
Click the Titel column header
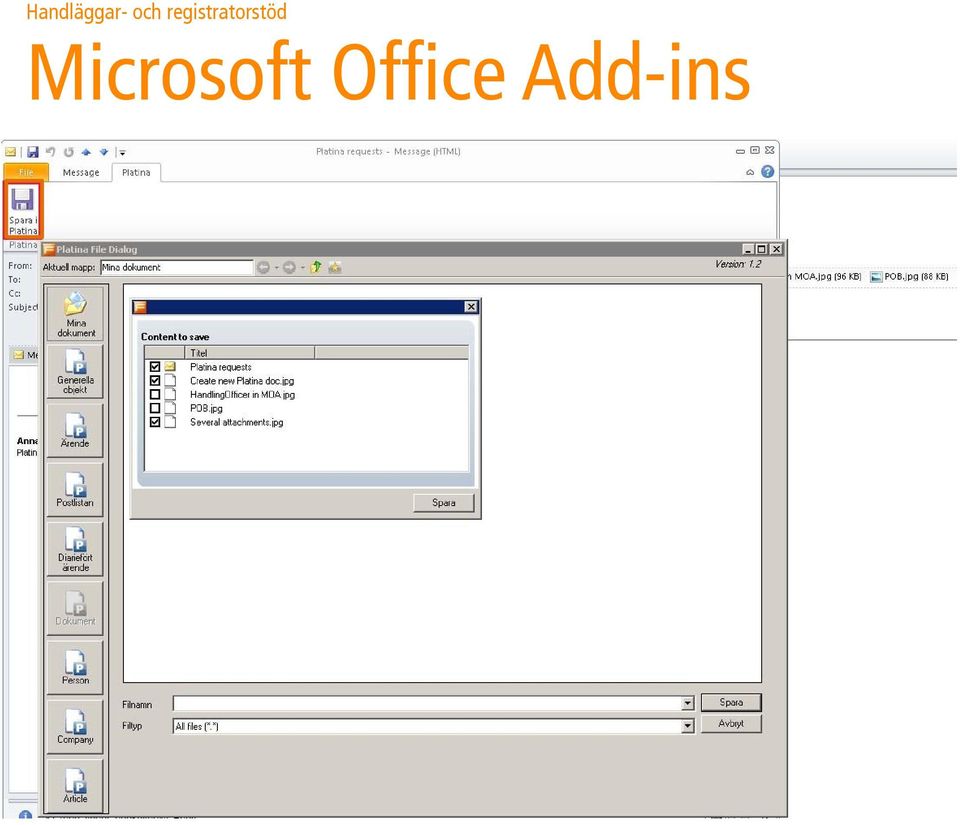pos(249,353)
